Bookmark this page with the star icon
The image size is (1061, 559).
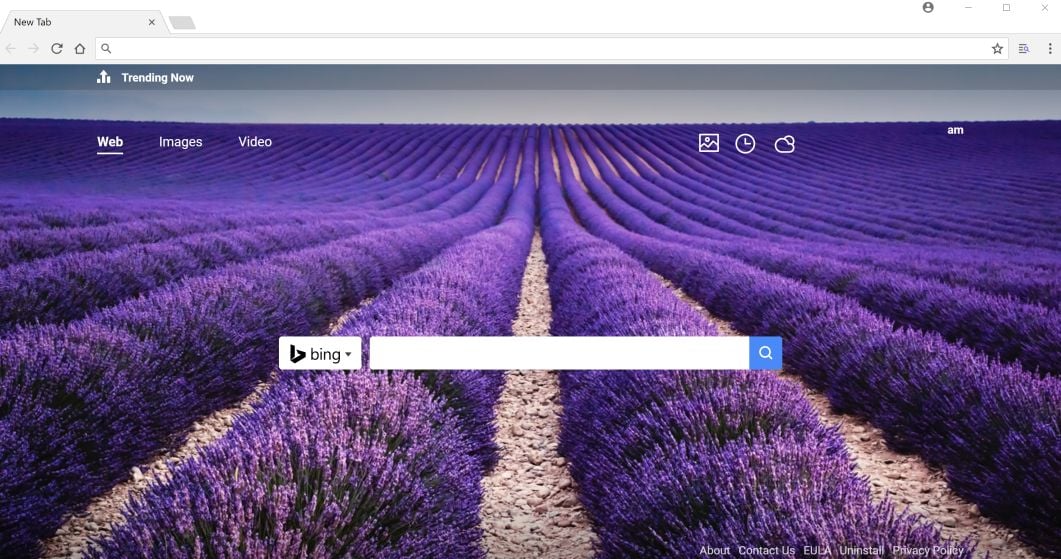(997, 48)
